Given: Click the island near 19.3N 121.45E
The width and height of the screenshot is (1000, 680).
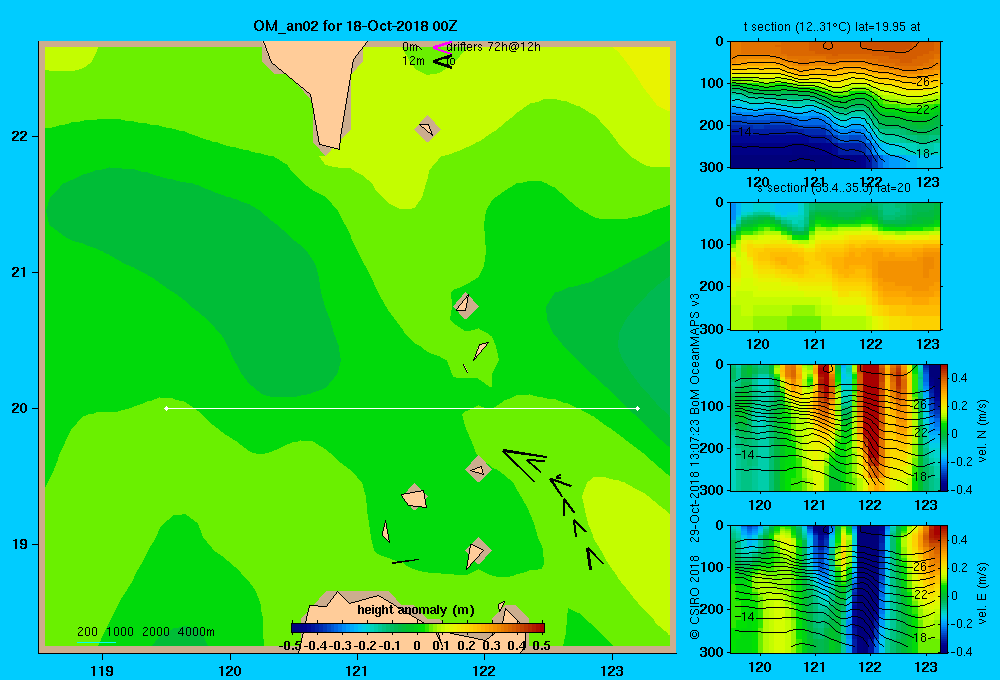Looking at the screenshot, I should point(415,497).
